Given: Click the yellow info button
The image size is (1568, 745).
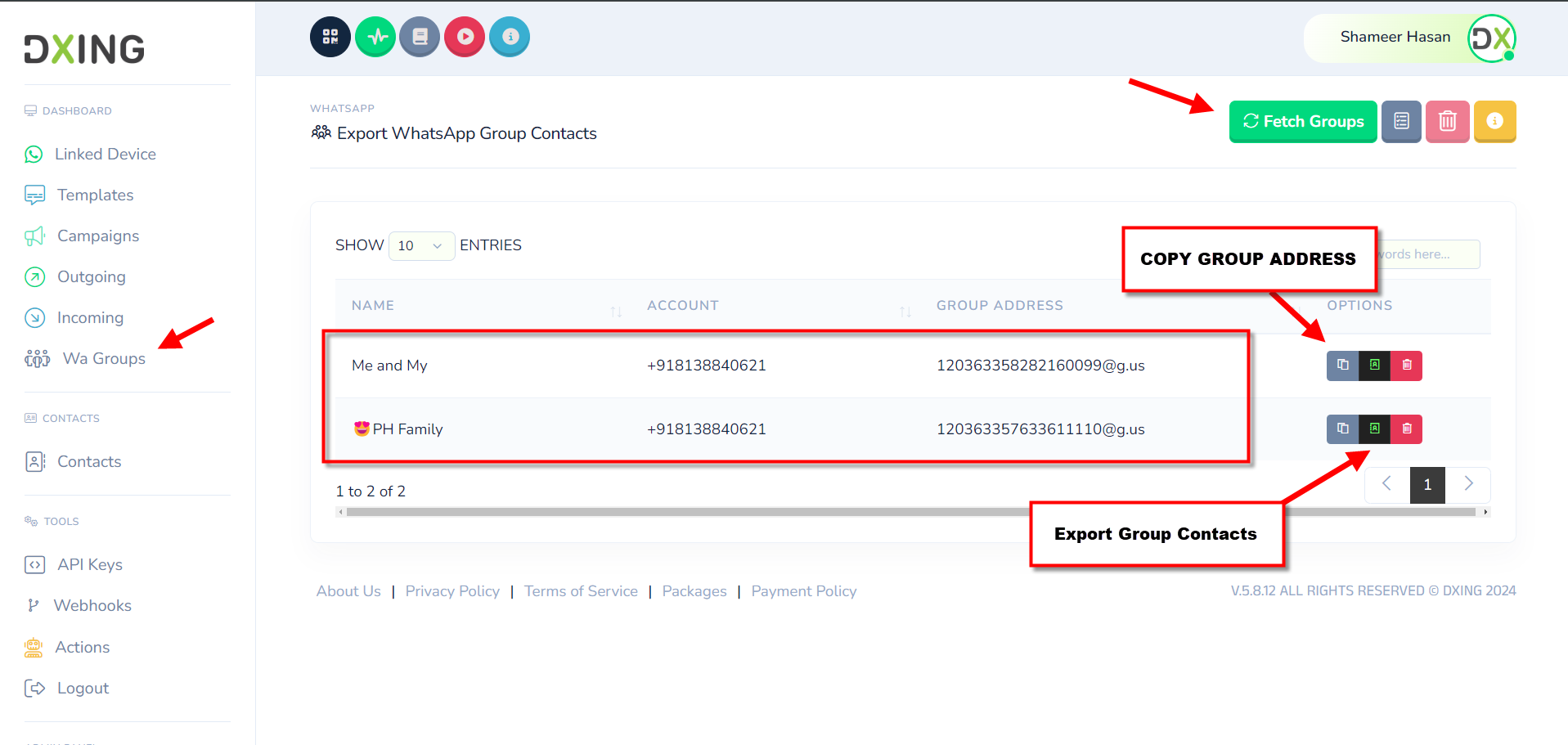Looking at the screenshot, I should 1495,121.
